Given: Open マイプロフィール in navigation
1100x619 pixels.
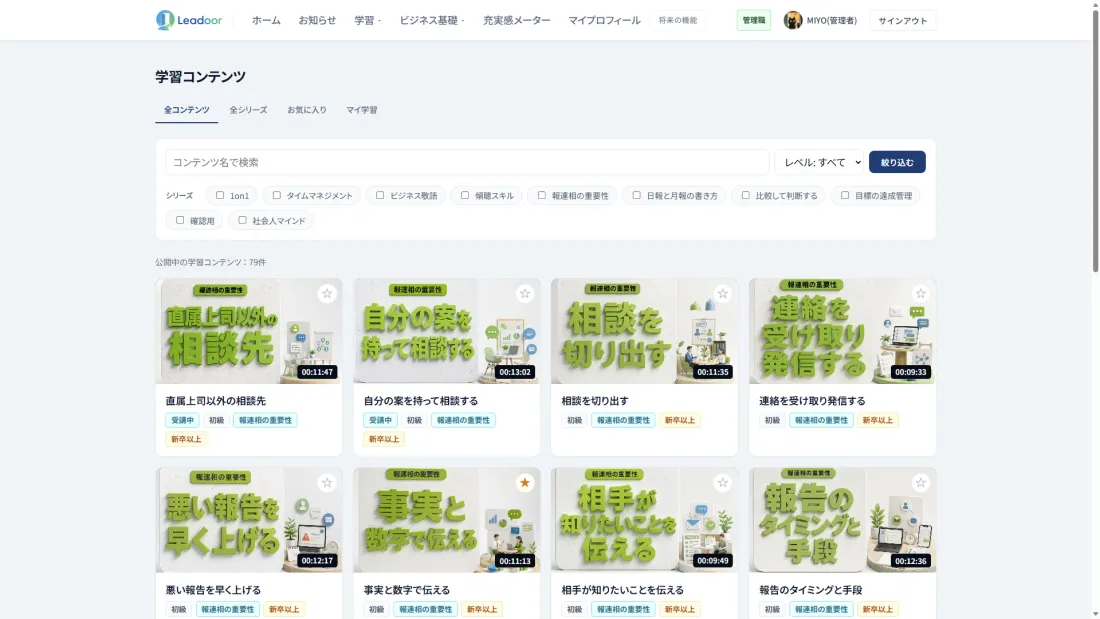Looking at the screenshot, I should (604, 20).
